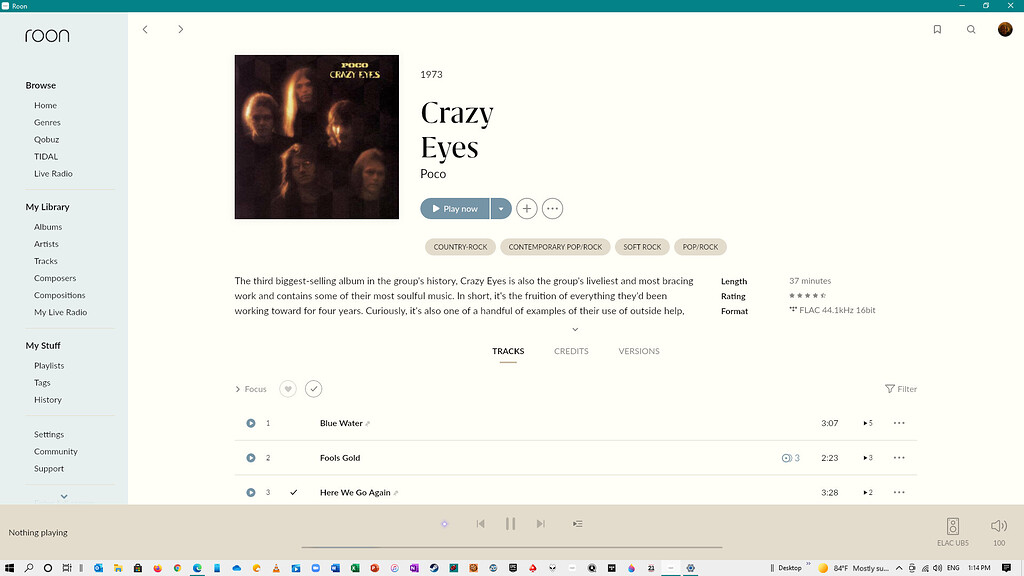The image size is (1024, 576).
Task: Select the CONTEMPORARY POP/ROCK genre tag
Action: pos(555,247)
